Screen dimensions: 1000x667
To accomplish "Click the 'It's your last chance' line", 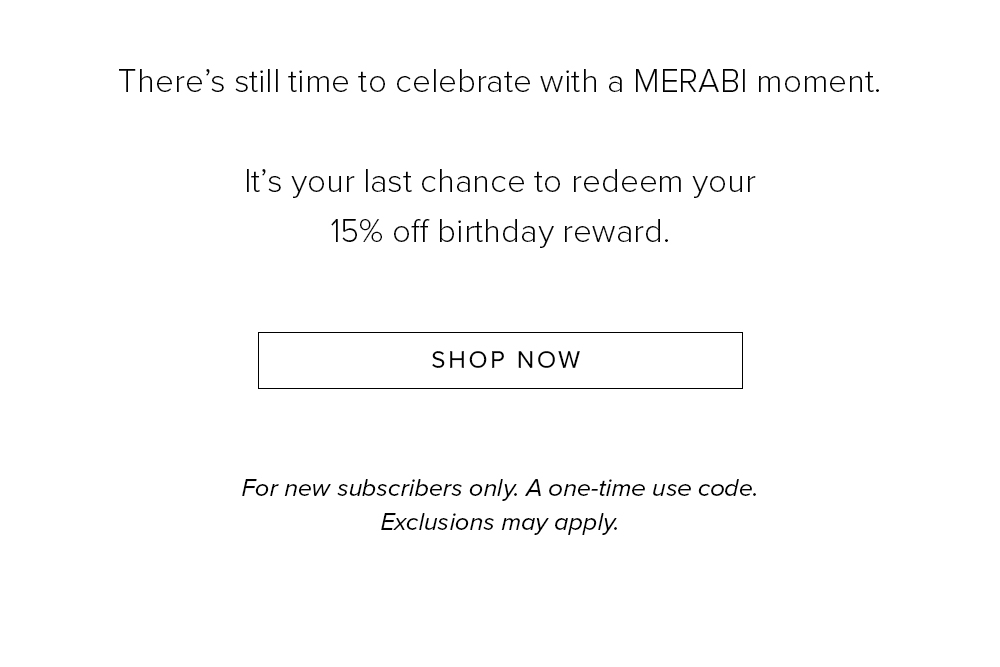I will (x=500, y=182).
